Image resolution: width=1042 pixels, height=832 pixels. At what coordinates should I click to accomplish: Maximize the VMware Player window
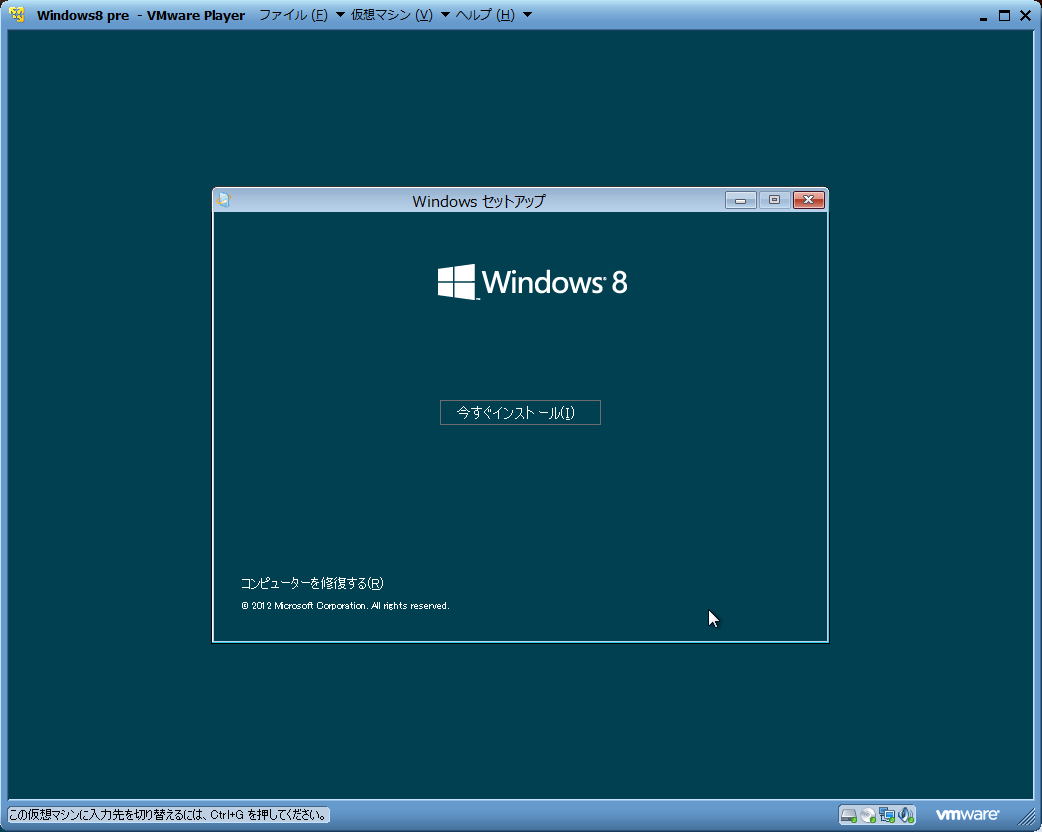[1004, 15]
